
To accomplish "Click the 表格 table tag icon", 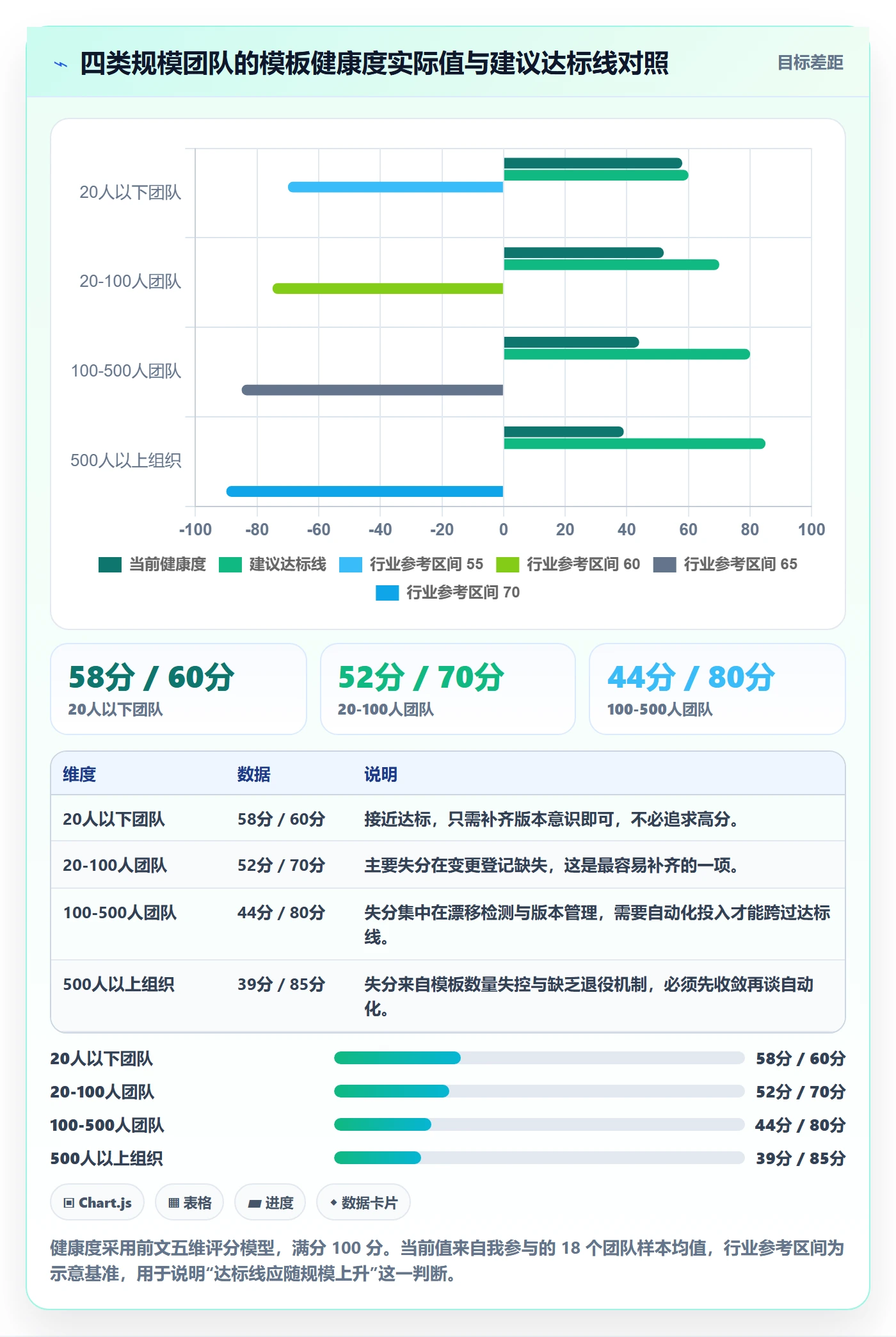I will click(173, 1203).
